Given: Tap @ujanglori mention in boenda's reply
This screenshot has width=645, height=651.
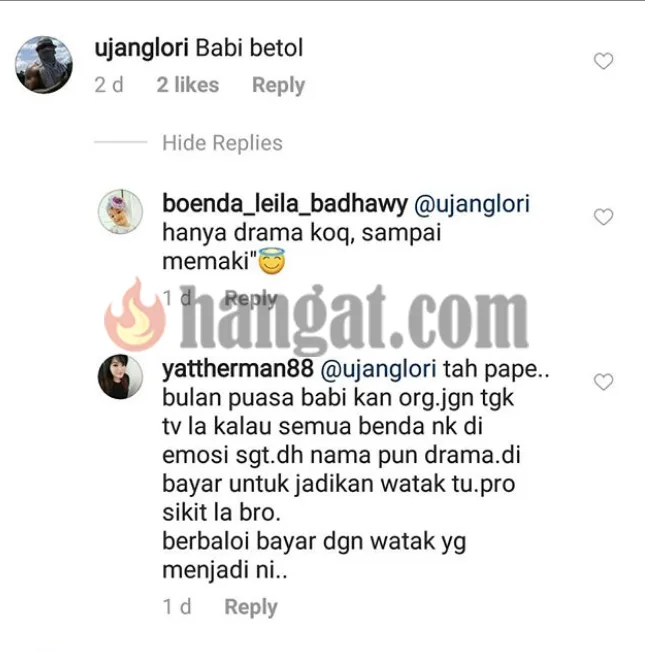Looking at the screenshot, I should (x=472, y=204).
